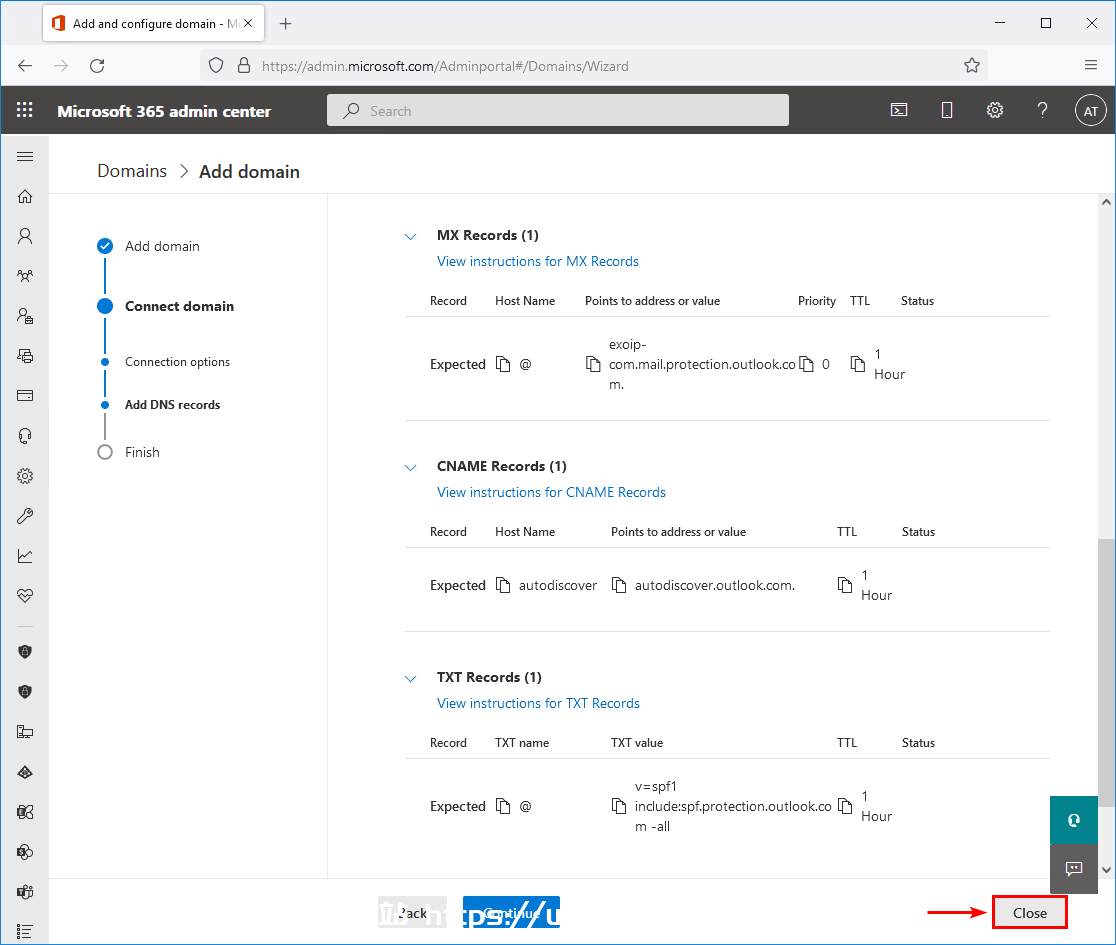
Task: Open header Settings gear
Action: pyautogui.click(x=995, y=110)
